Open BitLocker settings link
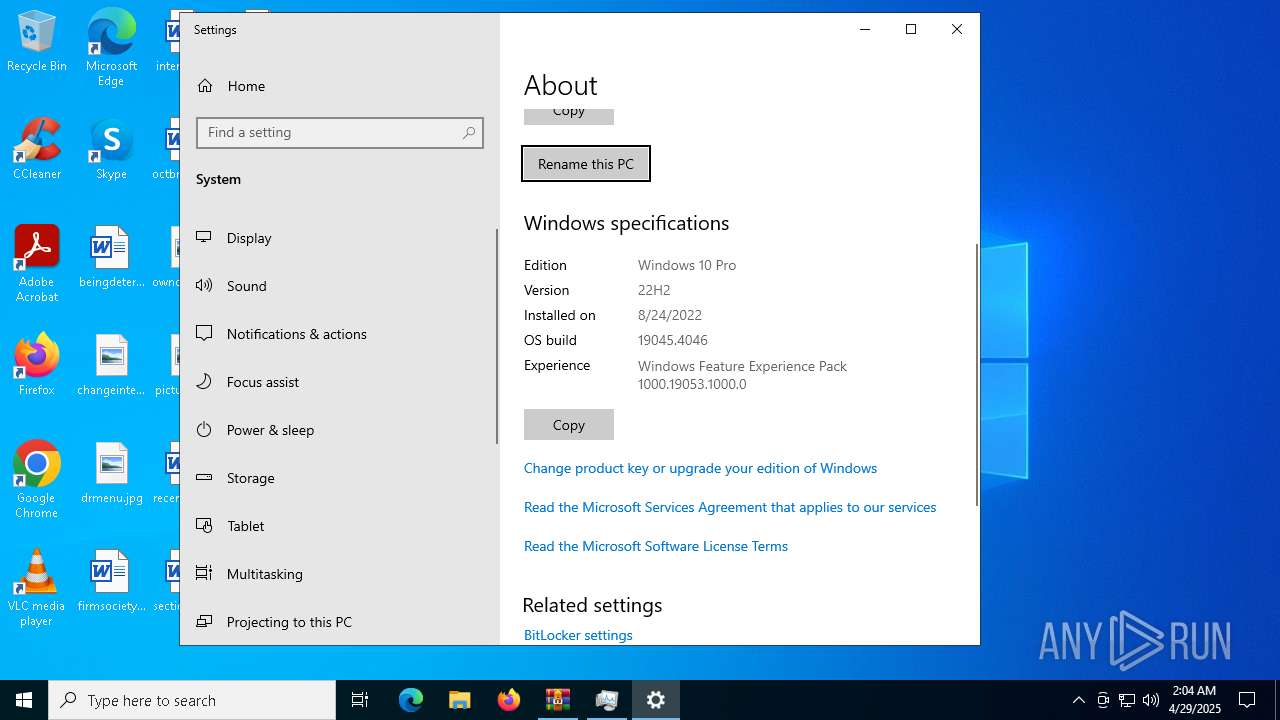The width and height of the screenshot is (1280, 720). coord(578,635)
